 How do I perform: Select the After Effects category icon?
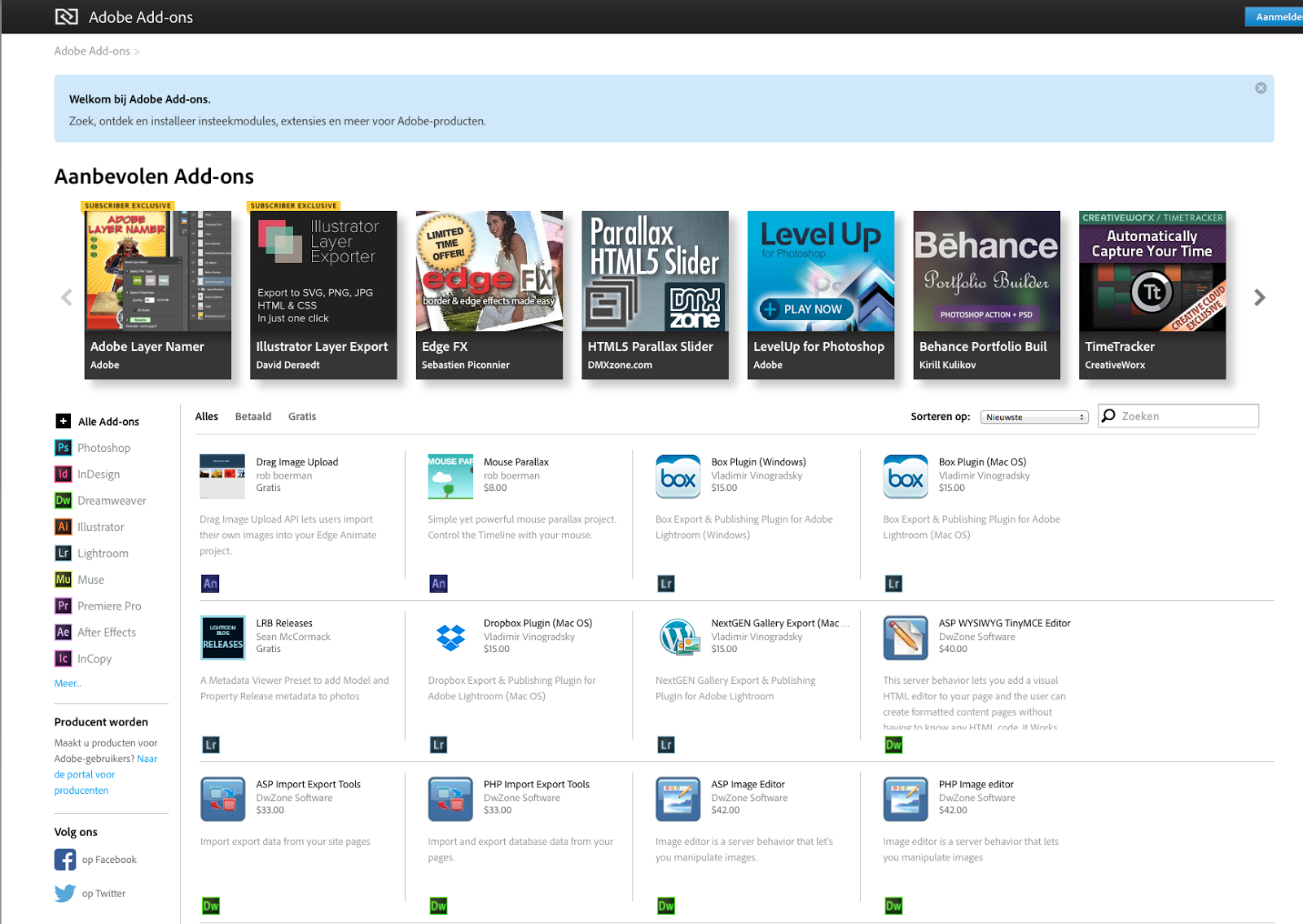[64, 632]
